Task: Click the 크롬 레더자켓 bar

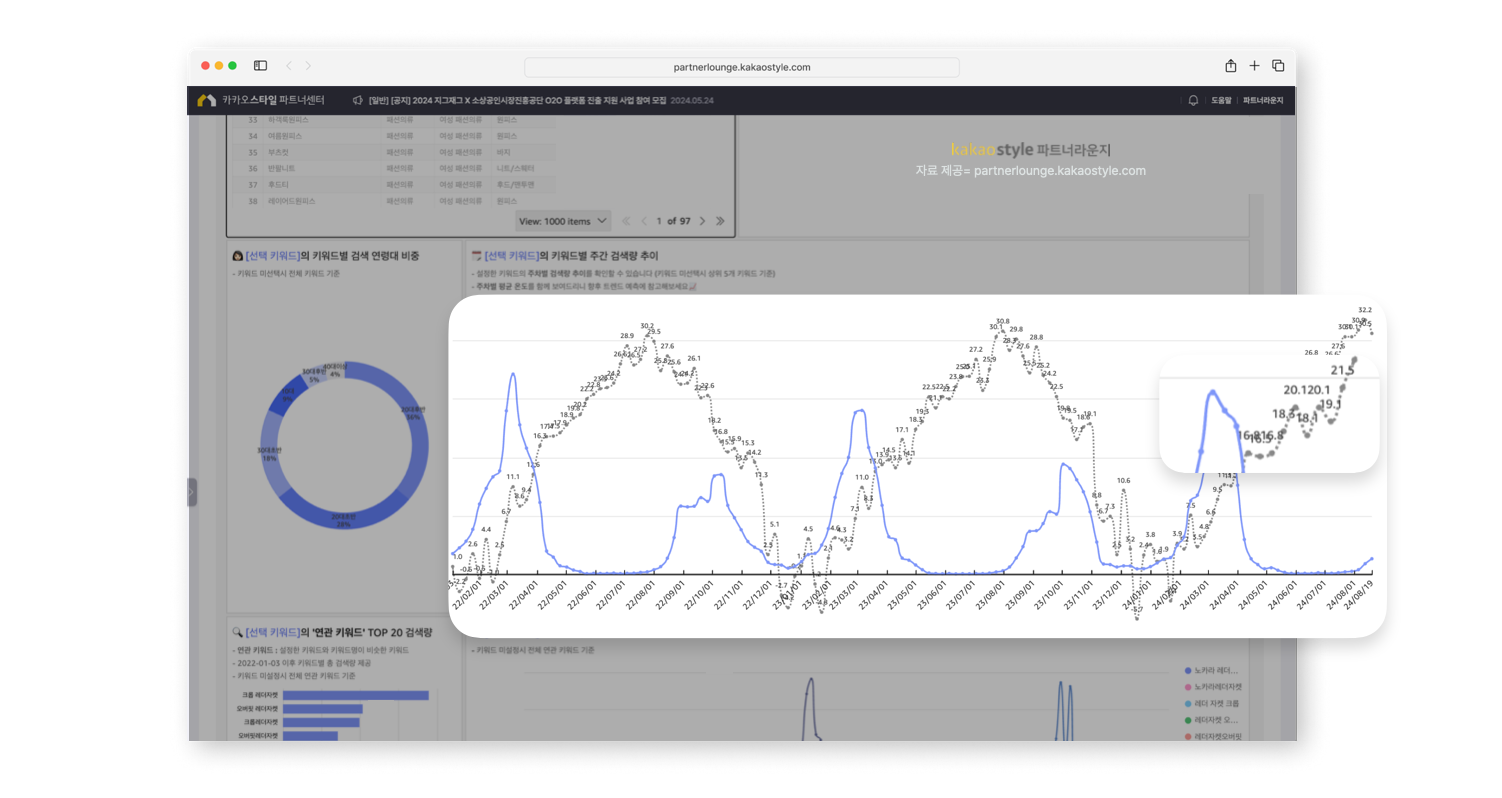Action: click(355, 695)
